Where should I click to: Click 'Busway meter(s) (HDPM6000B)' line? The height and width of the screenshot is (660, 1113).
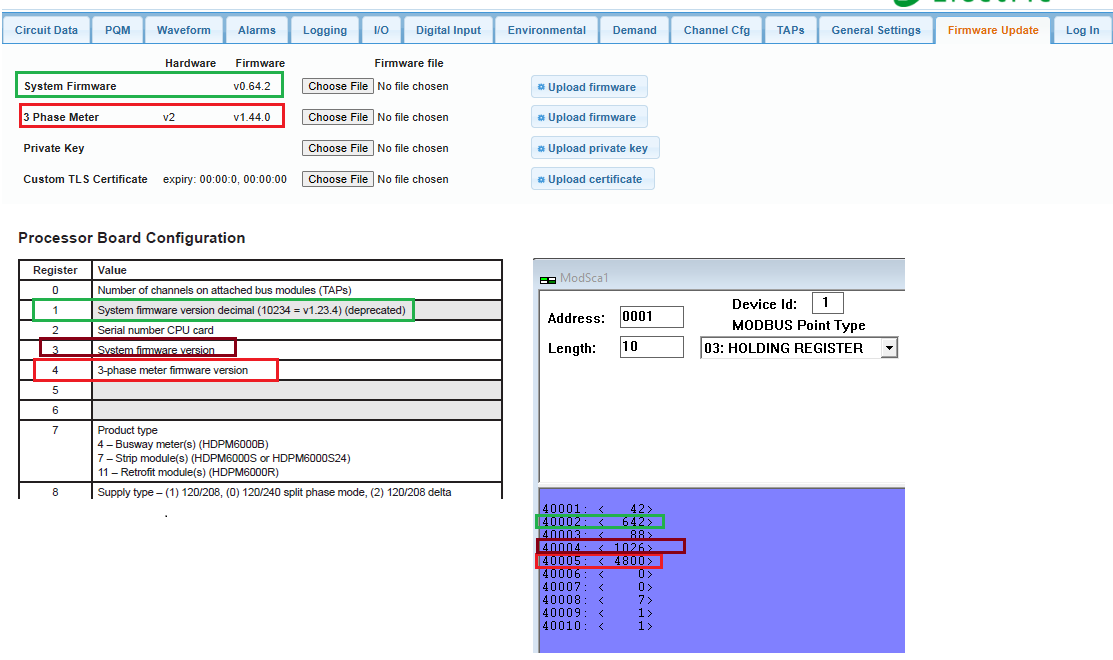coord(183,444)
